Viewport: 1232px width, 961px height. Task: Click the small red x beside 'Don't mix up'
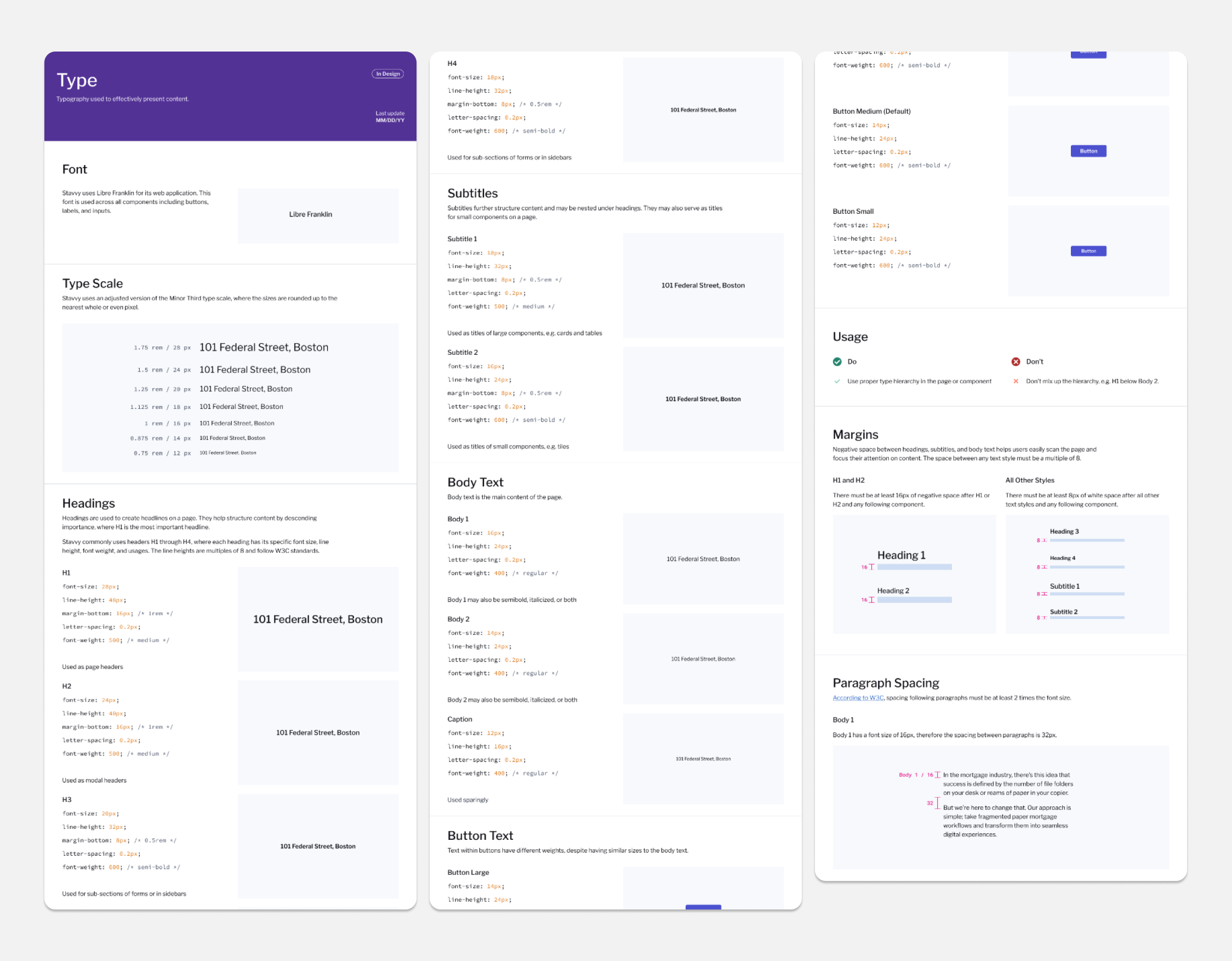(x=1016, y=382)
